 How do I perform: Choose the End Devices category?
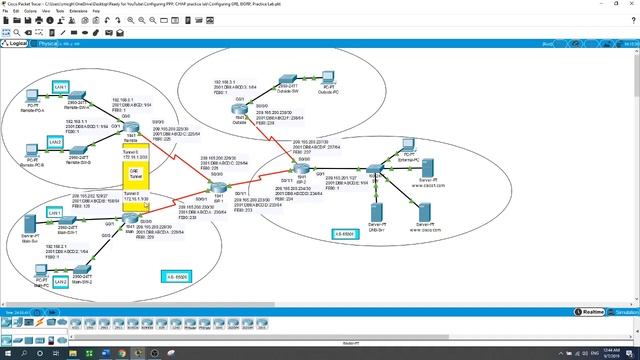tap(18, 322)
